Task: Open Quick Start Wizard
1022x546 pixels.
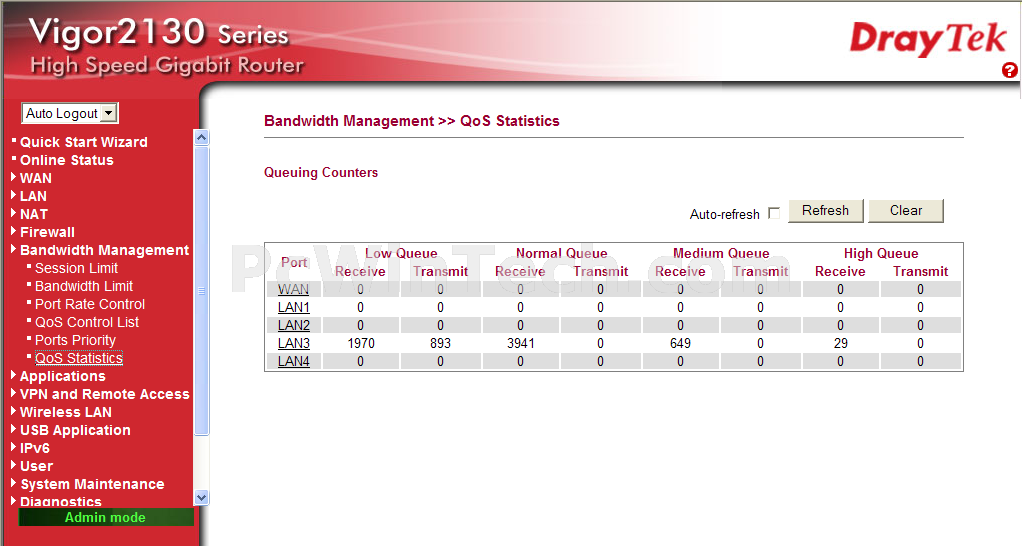Action: (x=83, y=142)
